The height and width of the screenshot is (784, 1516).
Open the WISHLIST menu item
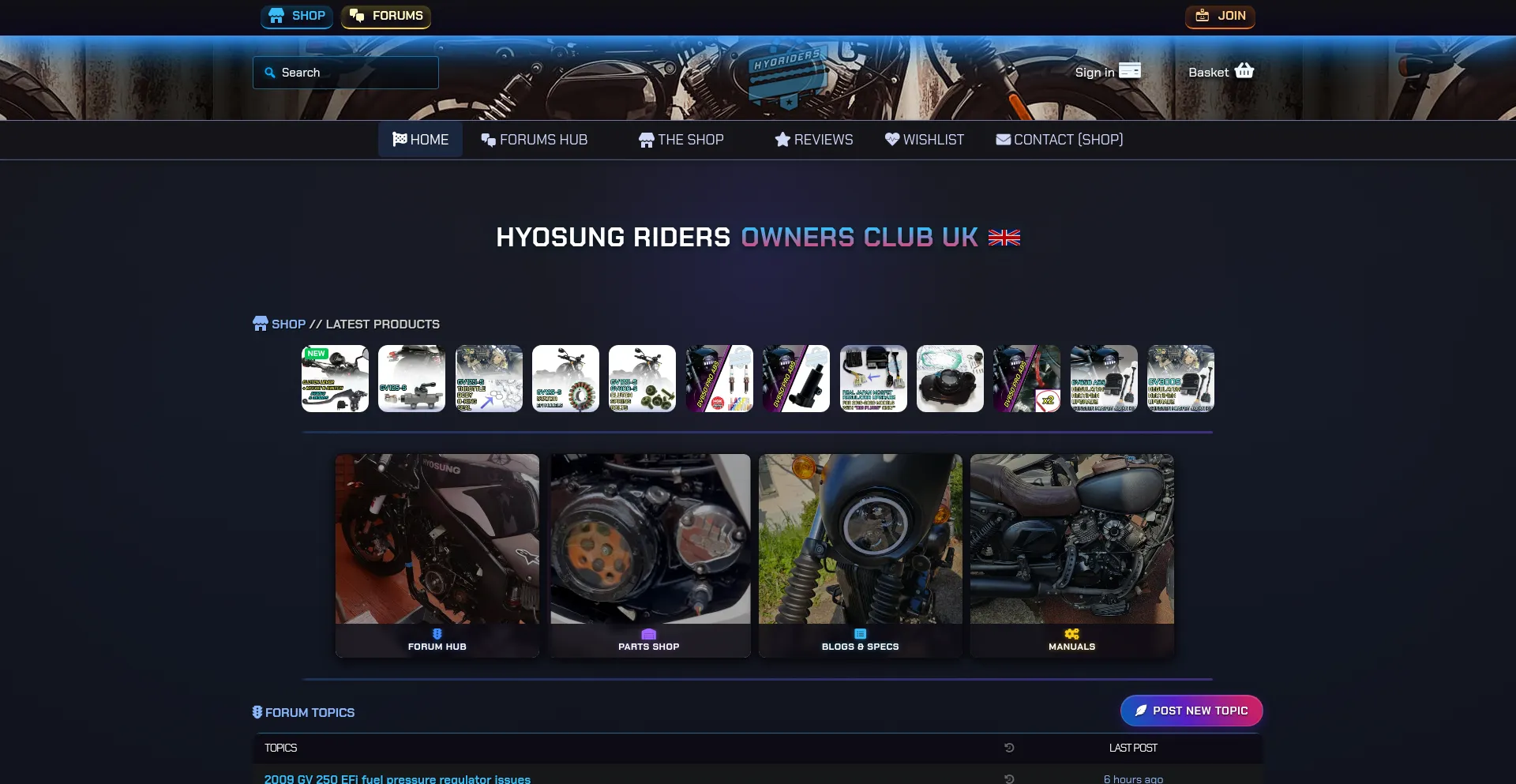tap(925, 140)
